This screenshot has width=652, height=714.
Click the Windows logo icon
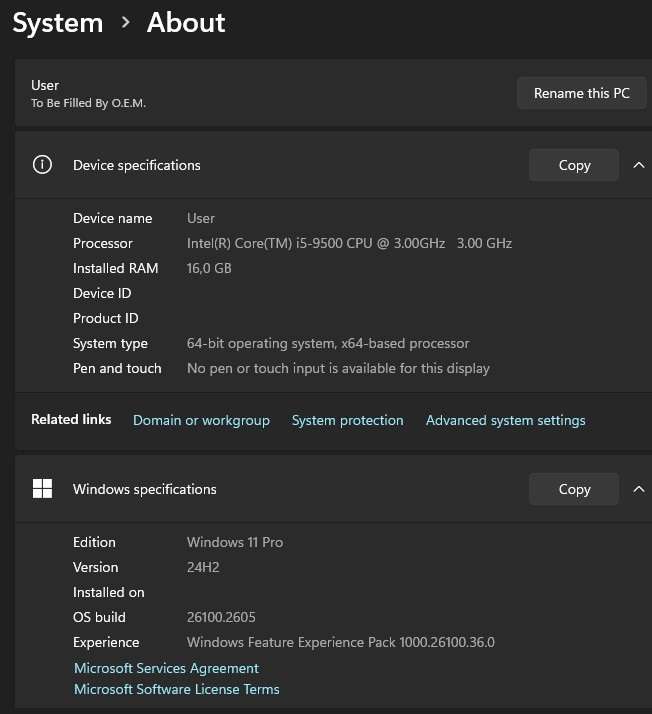coord(42,489)
